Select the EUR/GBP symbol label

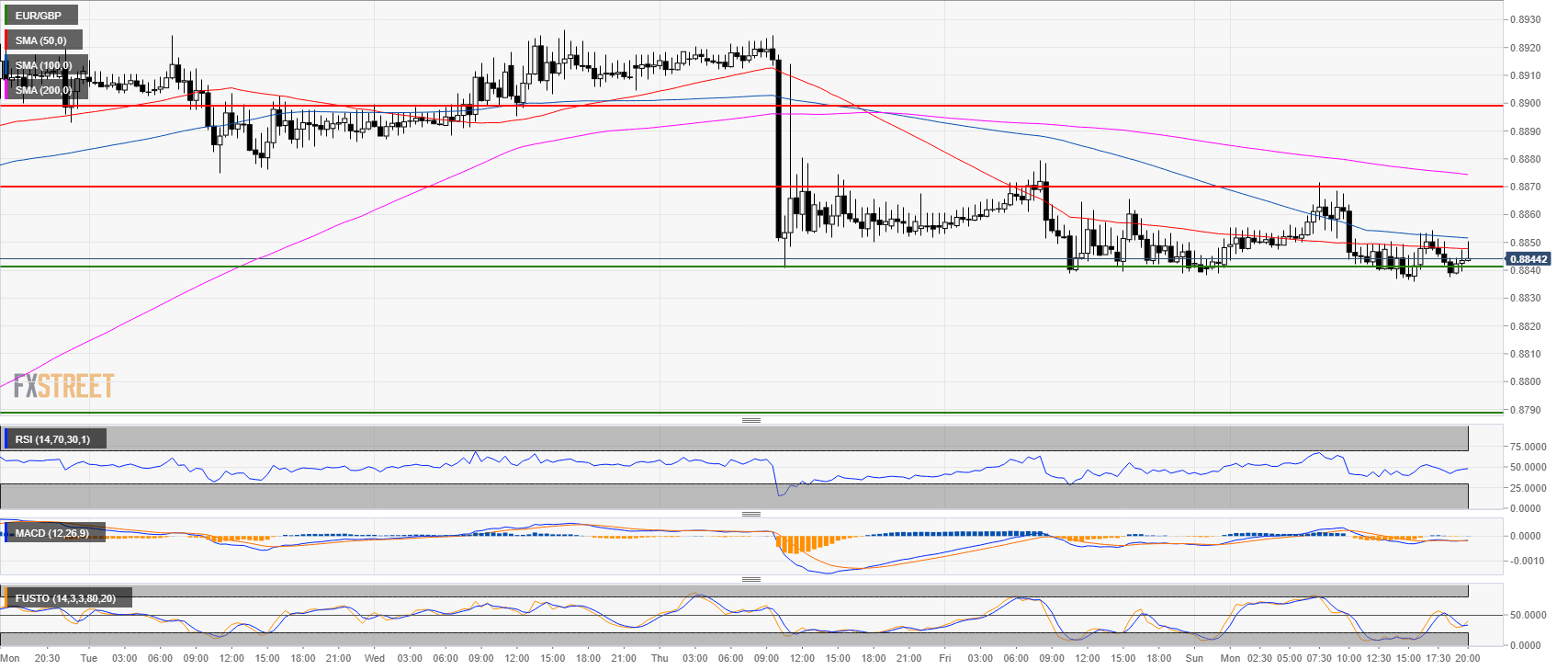point(39,16)
